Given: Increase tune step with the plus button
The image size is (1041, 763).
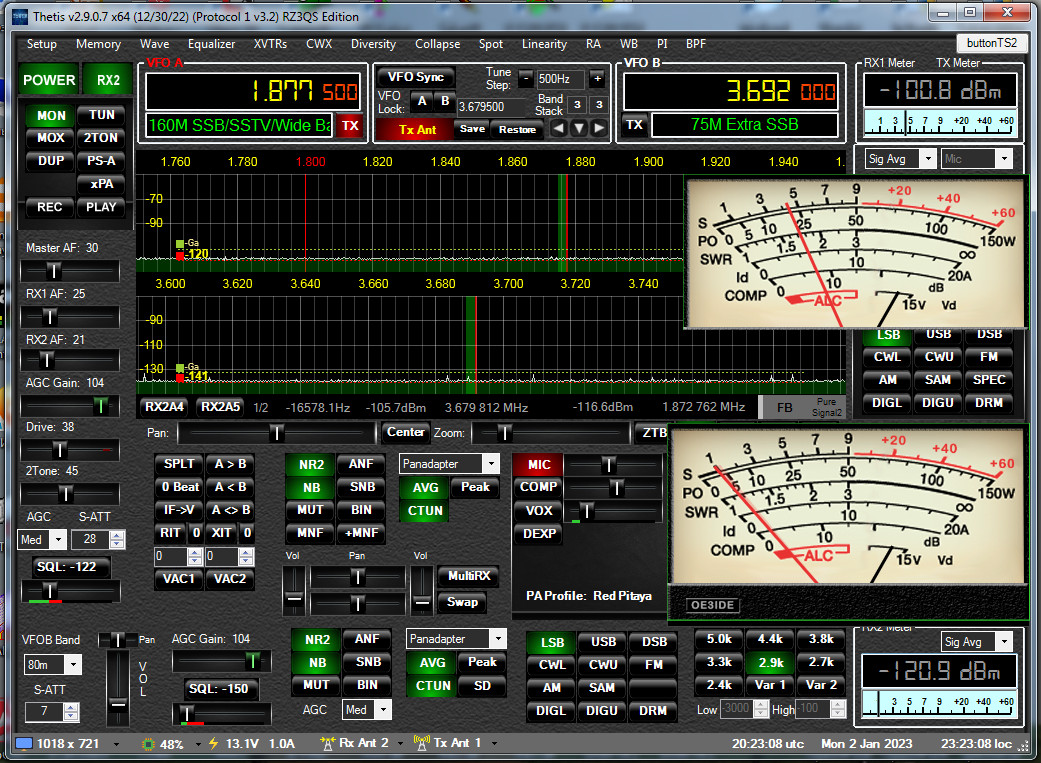Looking at the screenshot, I should click(x=598, y=79).
